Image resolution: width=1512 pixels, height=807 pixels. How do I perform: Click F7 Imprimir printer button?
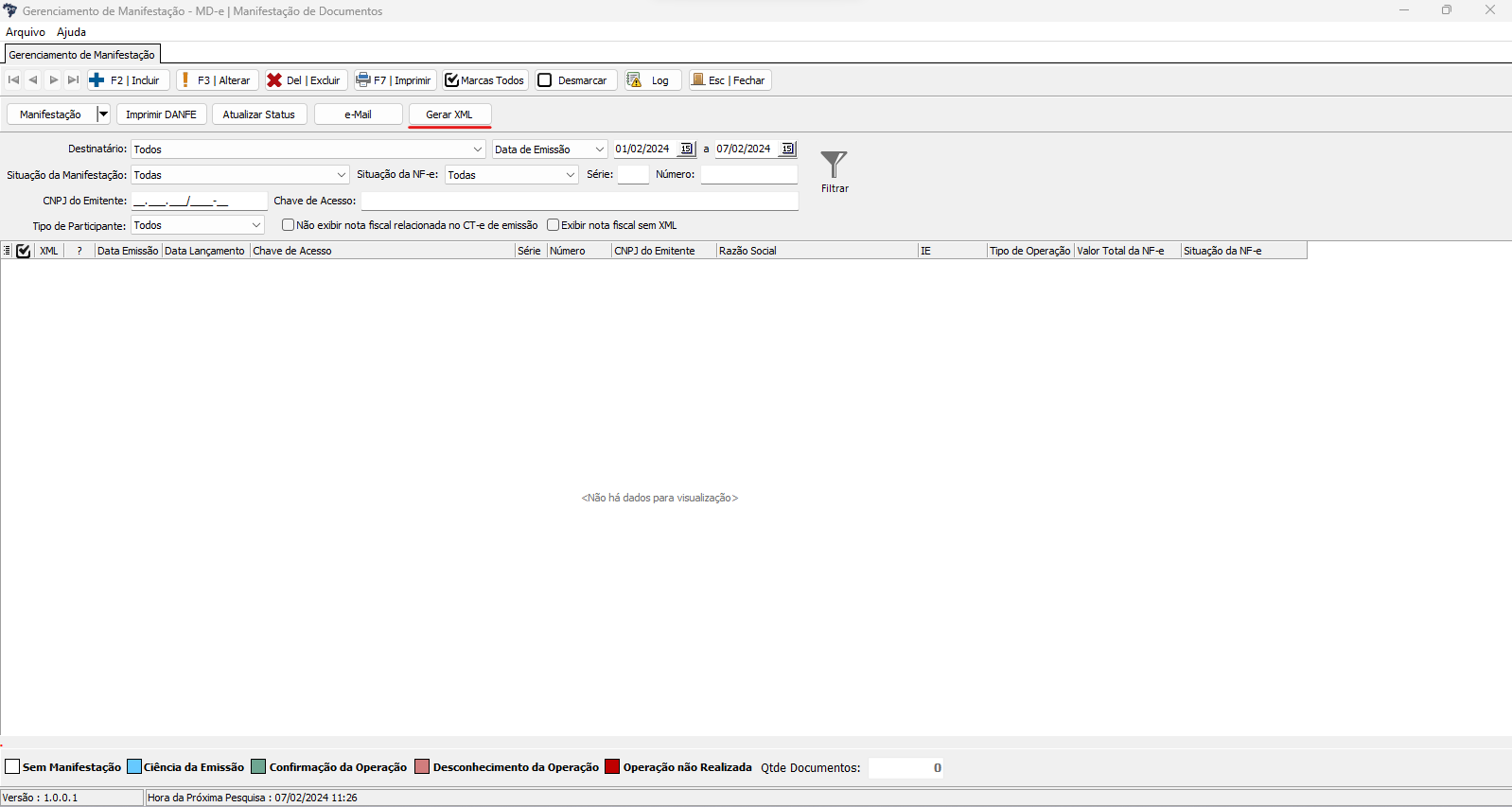pyautogui.click(x=395, y=80)
